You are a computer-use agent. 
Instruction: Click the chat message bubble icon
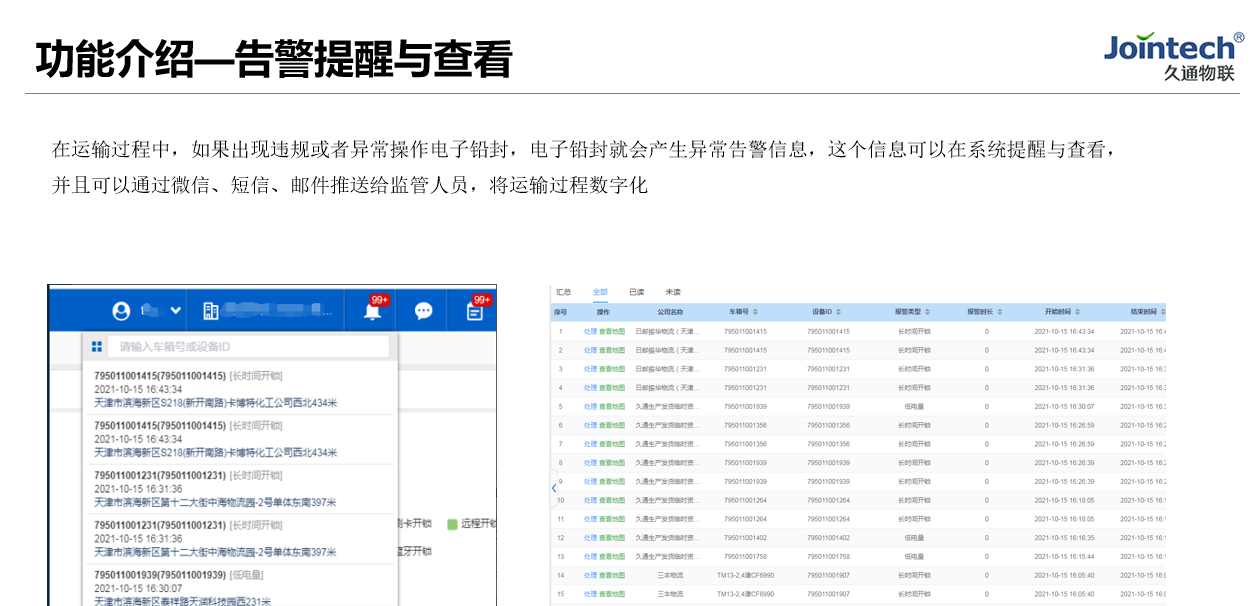click(x=423, y=311)
